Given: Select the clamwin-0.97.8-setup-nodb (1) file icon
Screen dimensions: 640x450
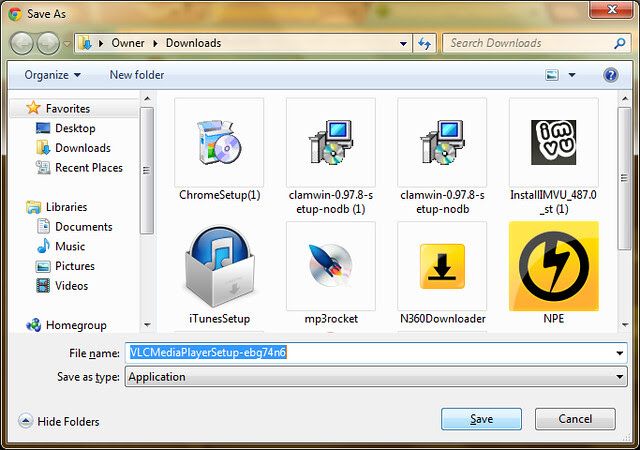Looking at the screenshot, I should 331,142.
